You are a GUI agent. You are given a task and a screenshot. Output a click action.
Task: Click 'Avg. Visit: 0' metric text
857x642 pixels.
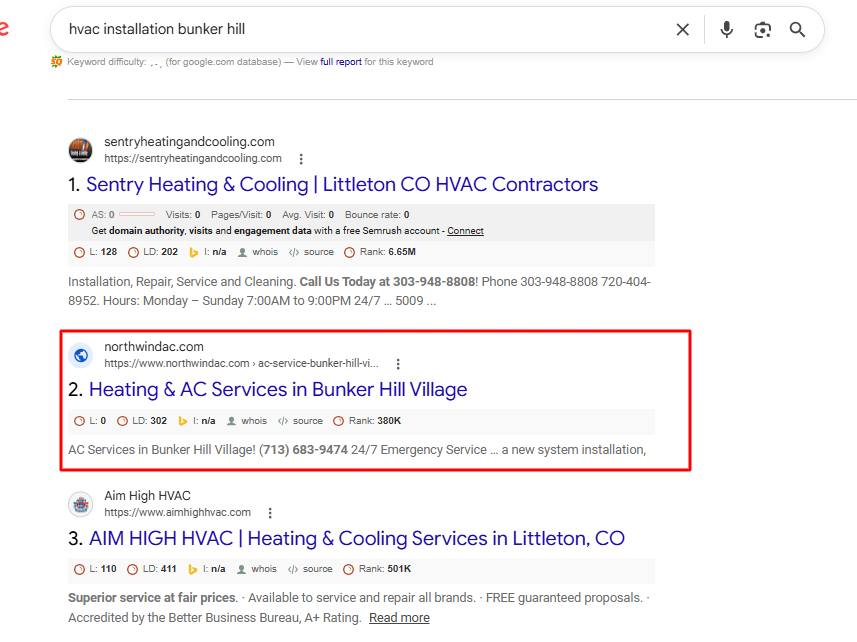coord(308,215)
